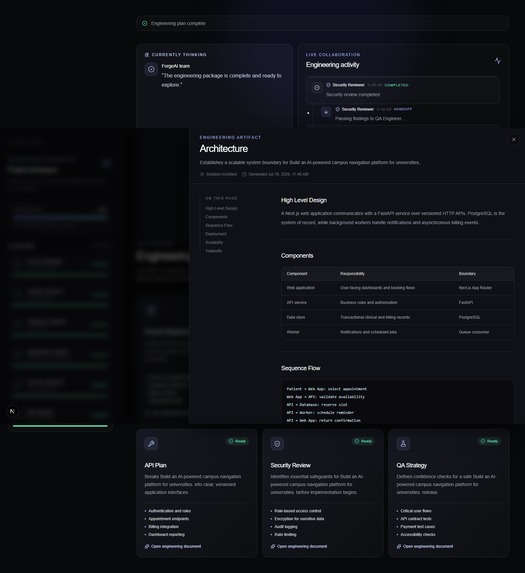Image resolution: width=525 pixels, height=573 pixels.
Task: Click the green progress bar at sidebar bottom
Action: [x=60, y=426]
